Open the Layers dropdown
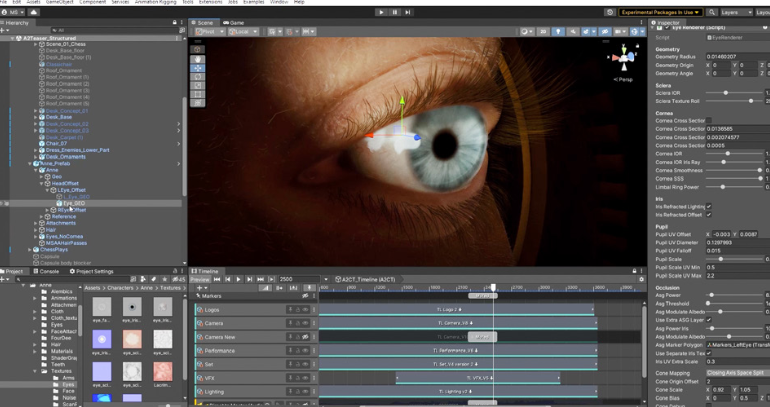 tap(736, 12)
